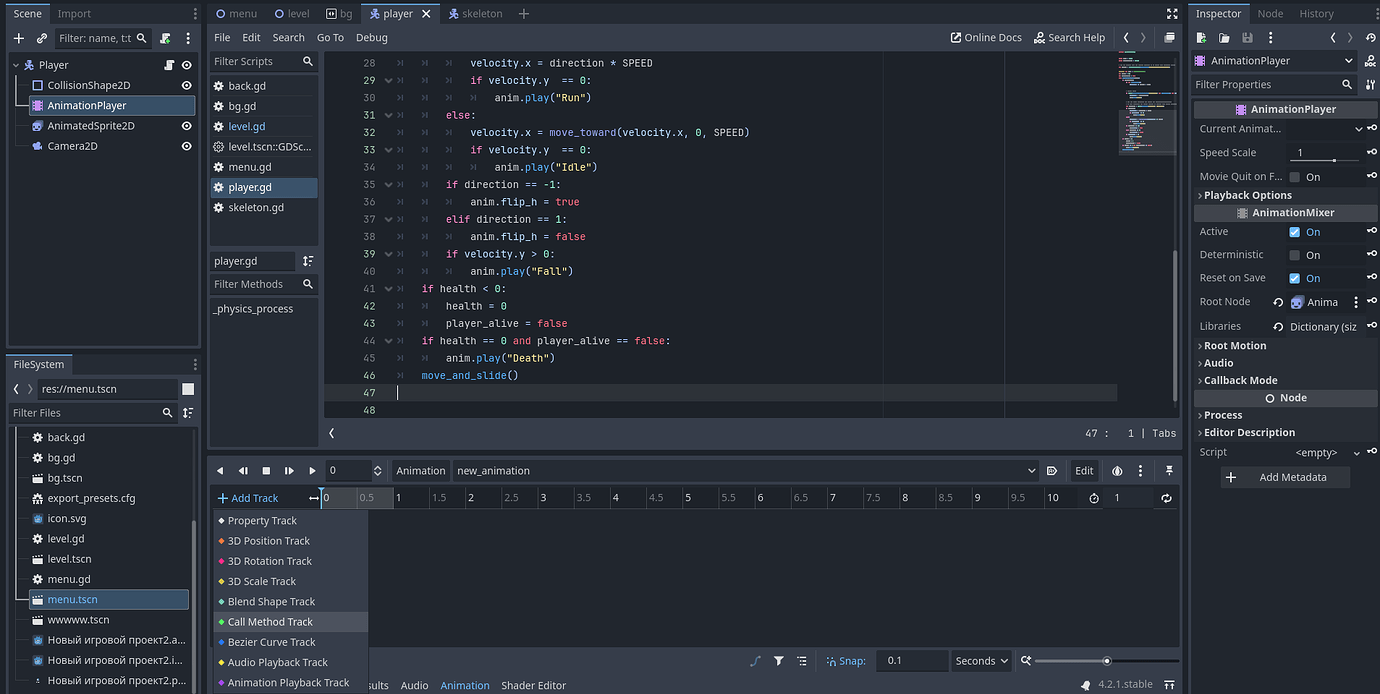
Task: Click the key icon beside Speed Scale
Action: click(1371, 152)
